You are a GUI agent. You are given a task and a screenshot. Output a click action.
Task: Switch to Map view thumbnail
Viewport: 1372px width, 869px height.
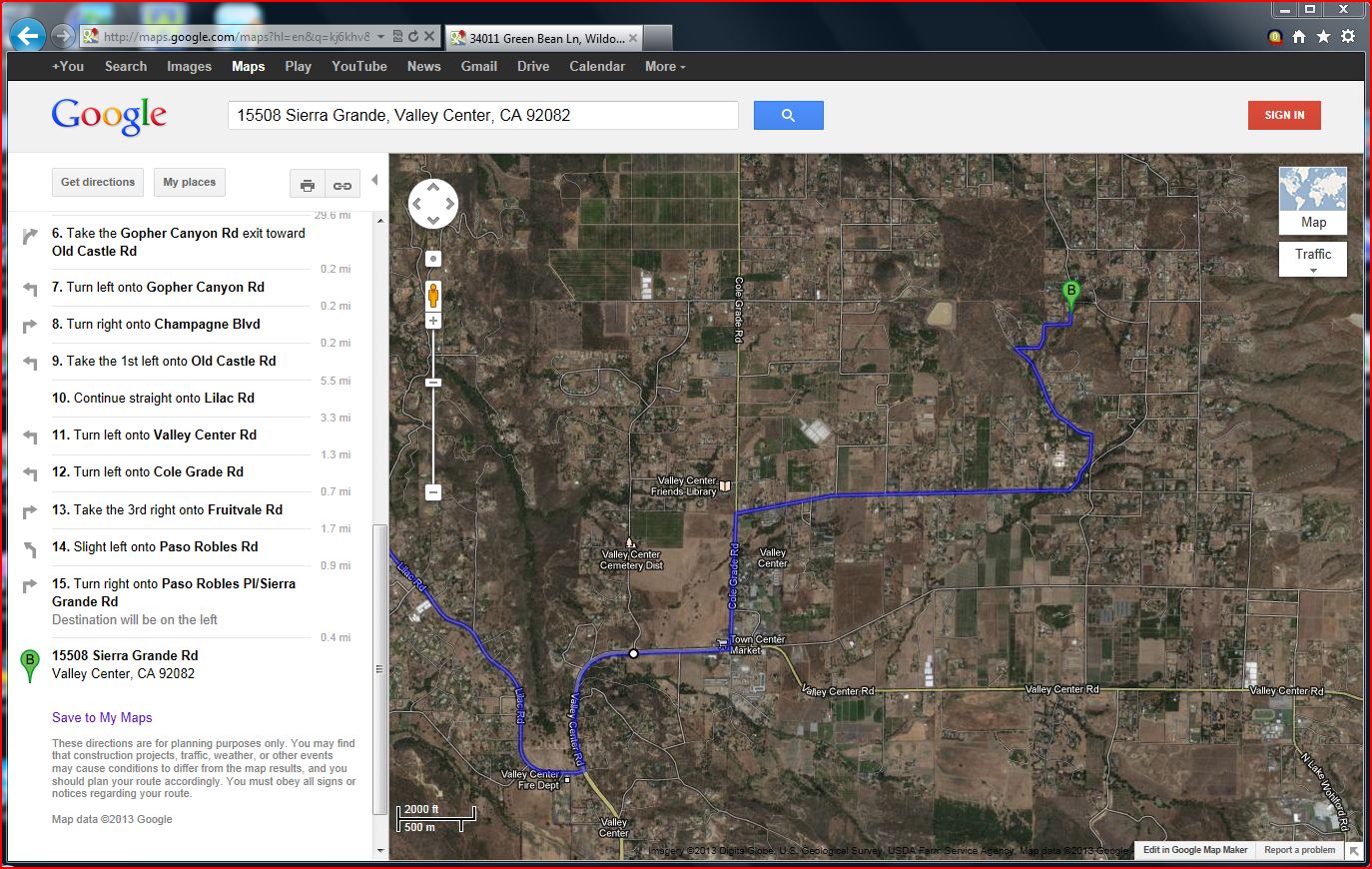click(x=1312, y=200)
